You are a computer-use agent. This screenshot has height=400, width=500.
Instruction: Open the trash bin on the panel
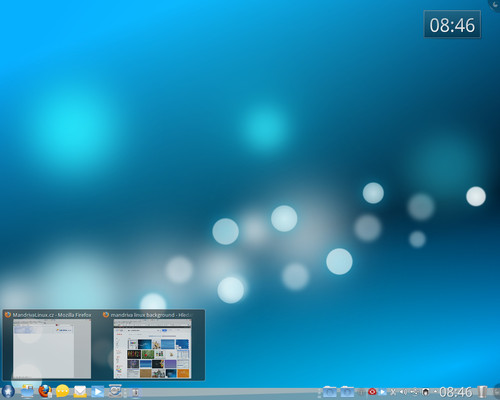pos(482,392)
